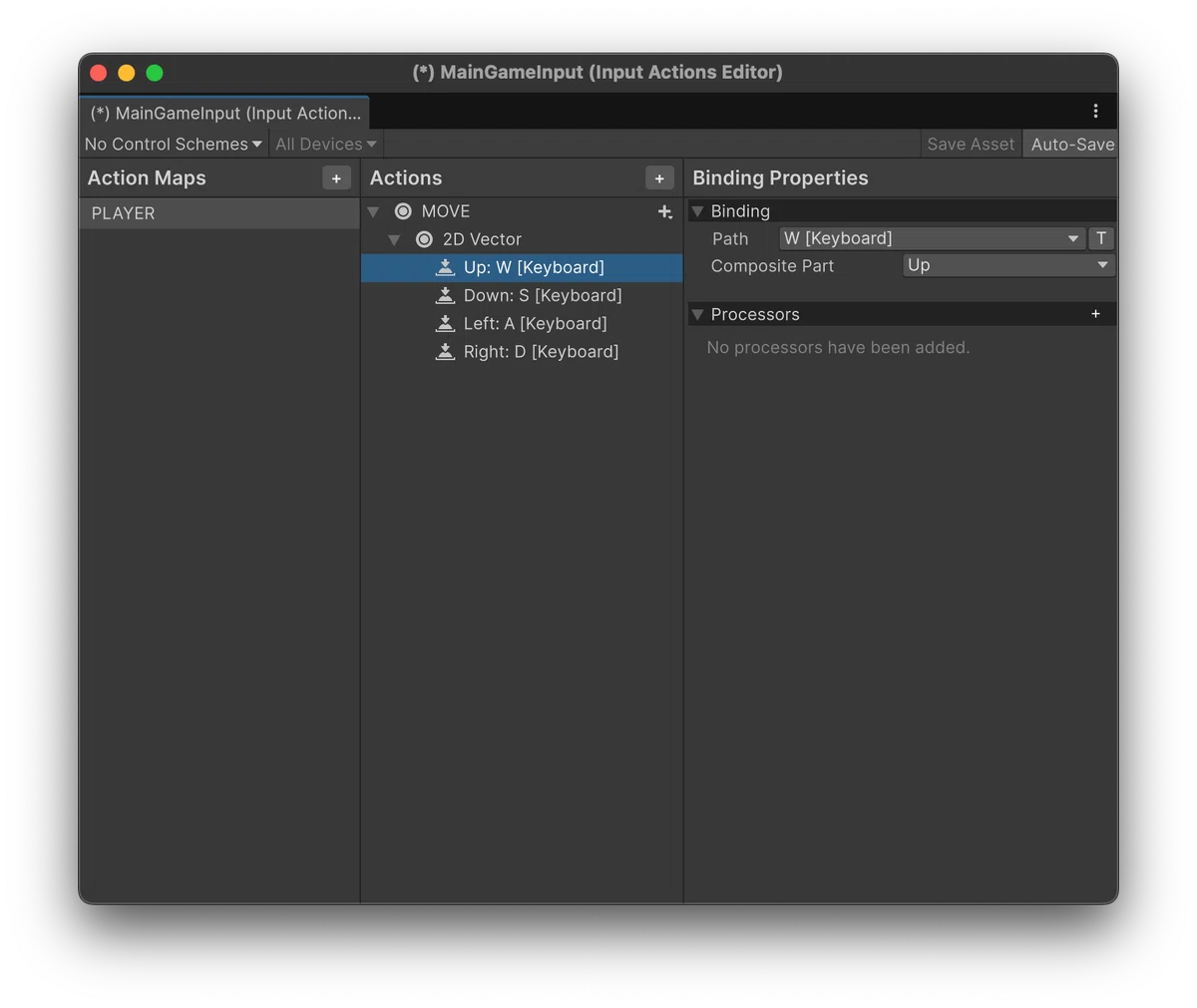Click Save Asset button

971,144
